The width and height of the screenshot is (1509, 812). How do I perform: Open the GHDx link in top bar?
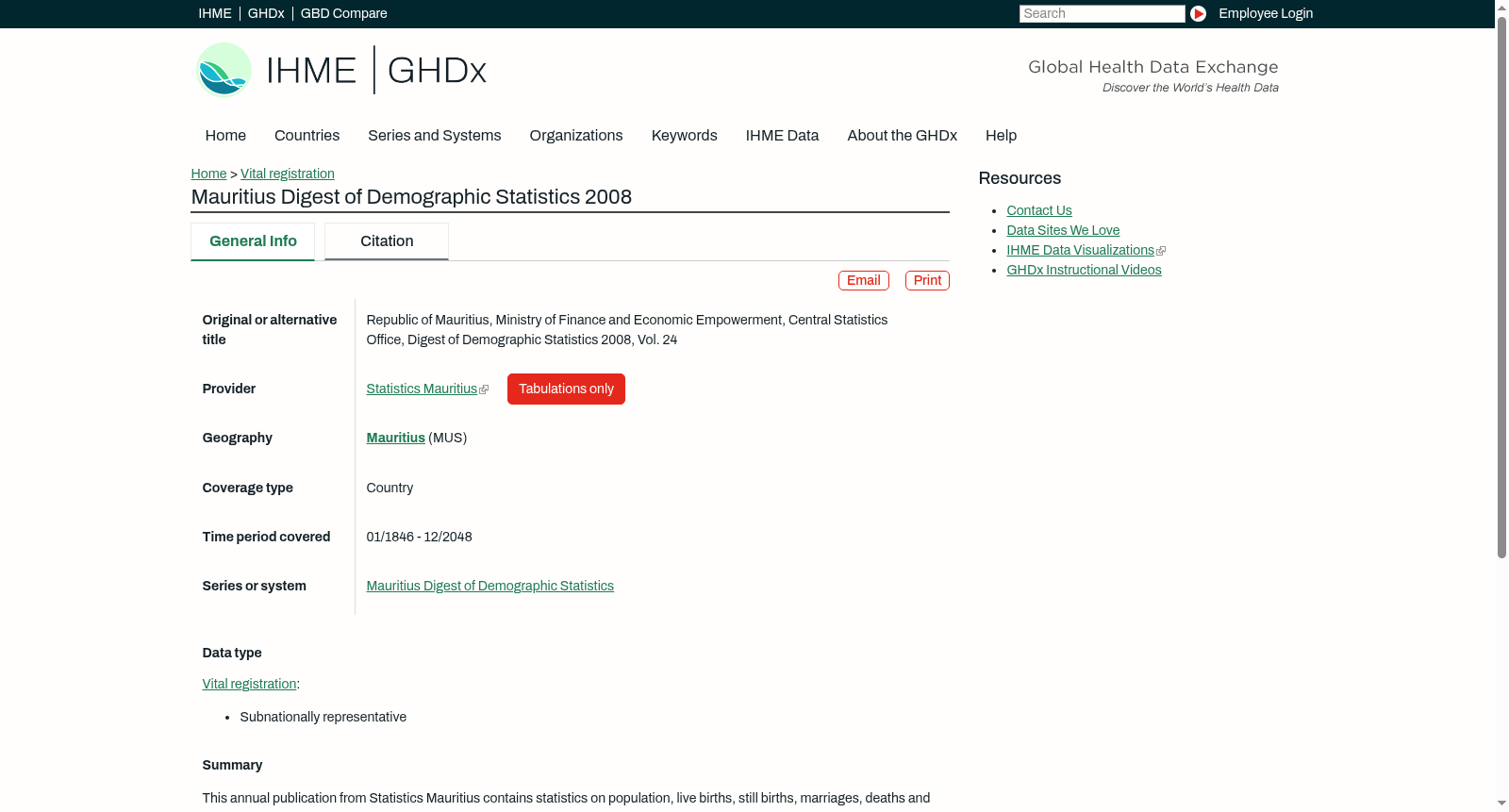coord(266,13)
